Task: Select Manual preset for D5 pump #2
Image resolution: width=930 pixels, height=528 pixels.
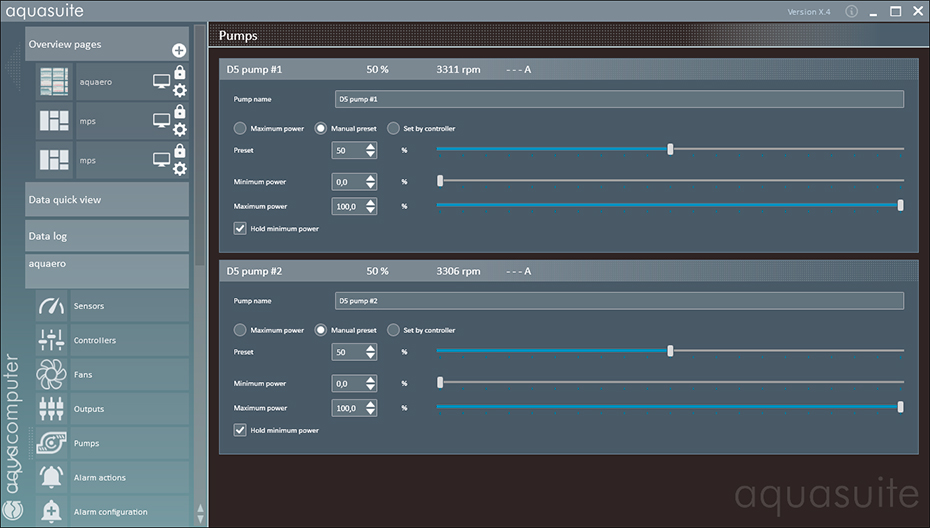Action: pos(320,330)
